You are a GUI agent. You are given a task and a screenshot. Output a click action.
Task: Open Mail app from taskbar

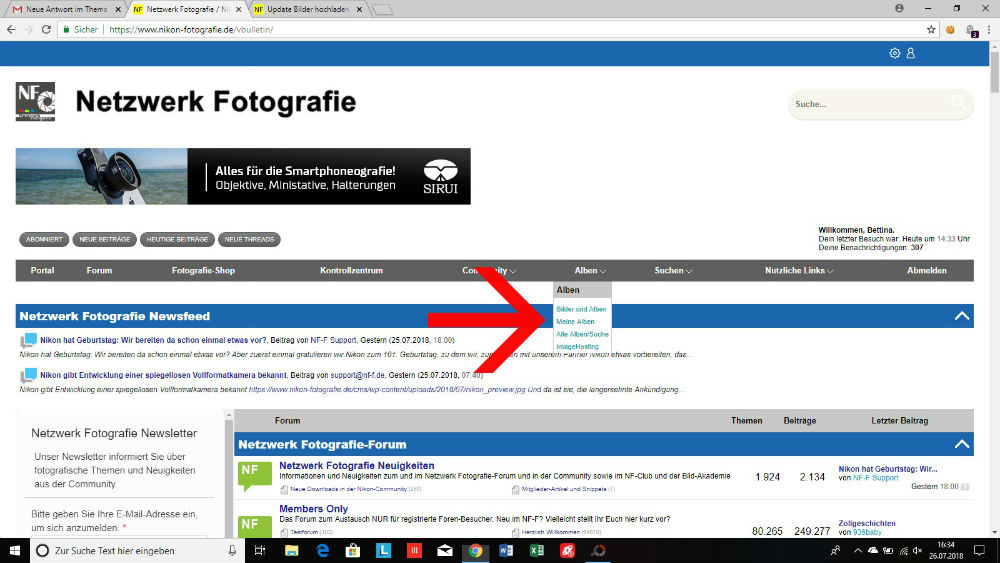pos(445,550)
